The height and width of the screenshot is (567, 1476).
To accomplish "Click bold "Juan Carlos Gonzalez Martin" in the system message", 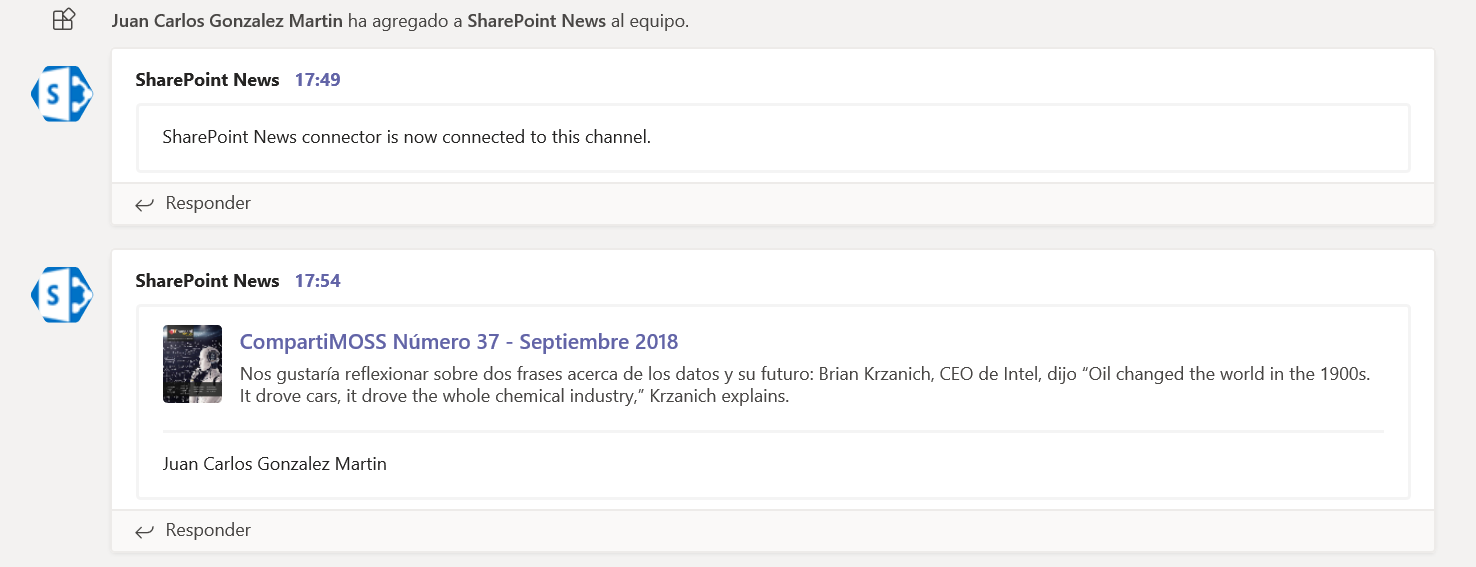I will tap(227, 21).
